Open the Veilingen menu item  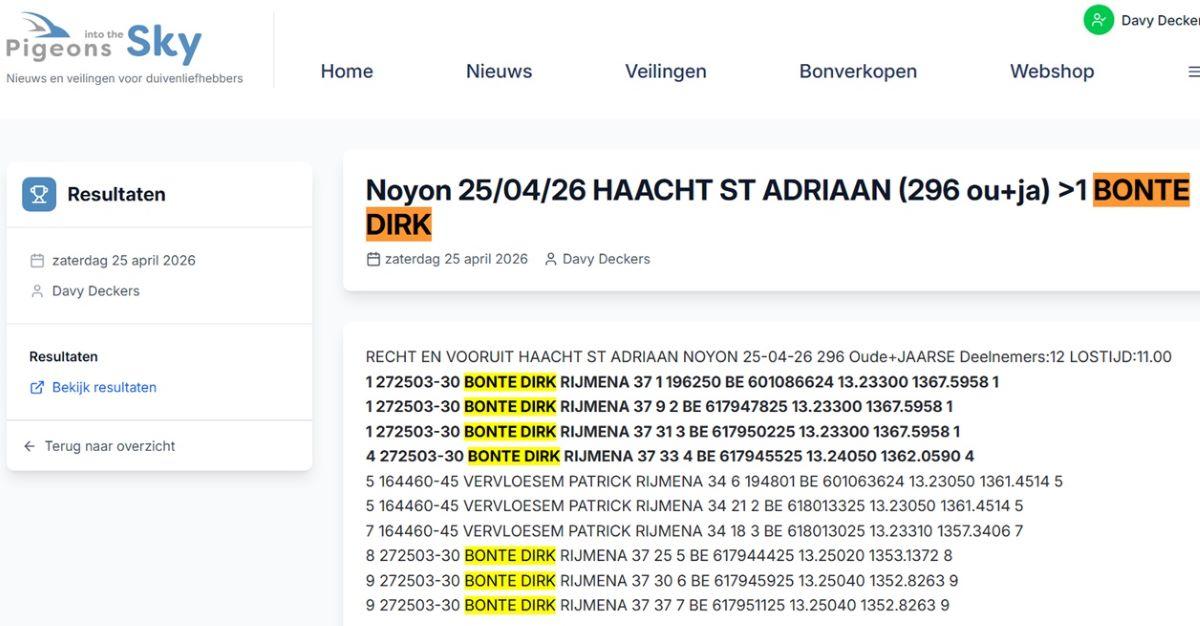(666, 72)
